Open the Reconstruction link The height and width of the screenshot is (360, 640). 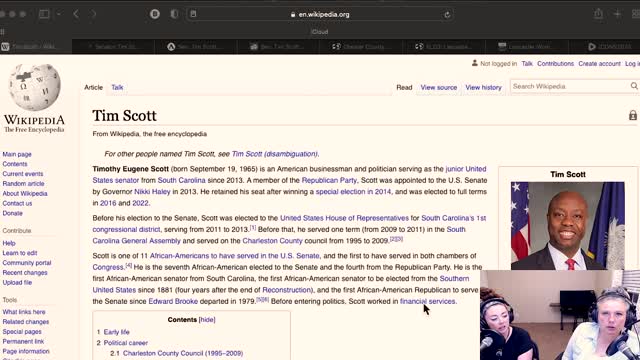(287, 290)
